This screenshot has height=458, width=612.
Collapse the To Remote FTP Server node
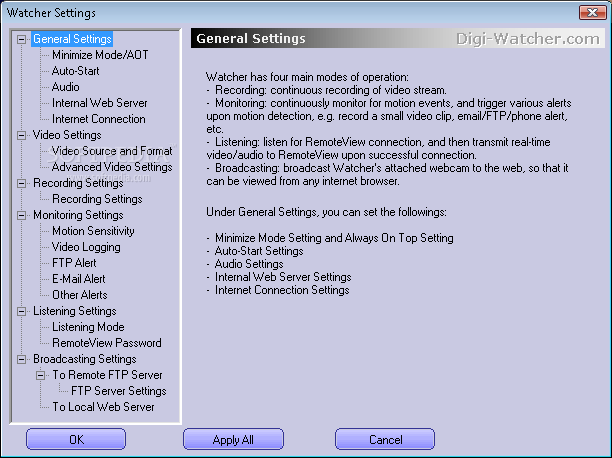point(41,376)
